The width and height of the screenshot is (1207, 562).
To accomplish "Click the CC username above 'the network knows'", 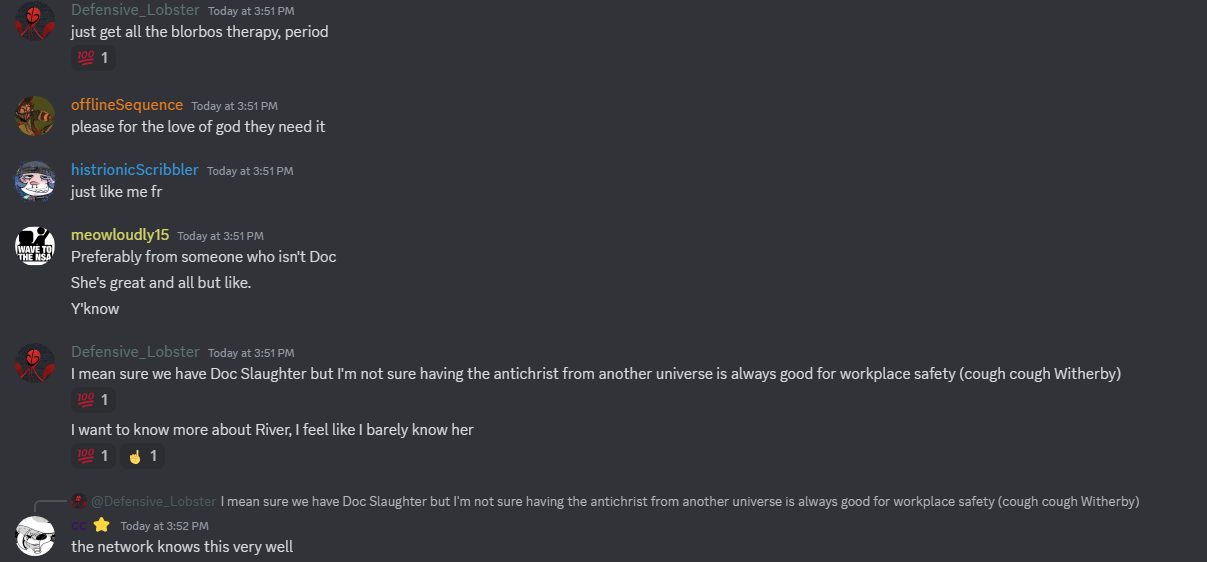I will point(78,525).
